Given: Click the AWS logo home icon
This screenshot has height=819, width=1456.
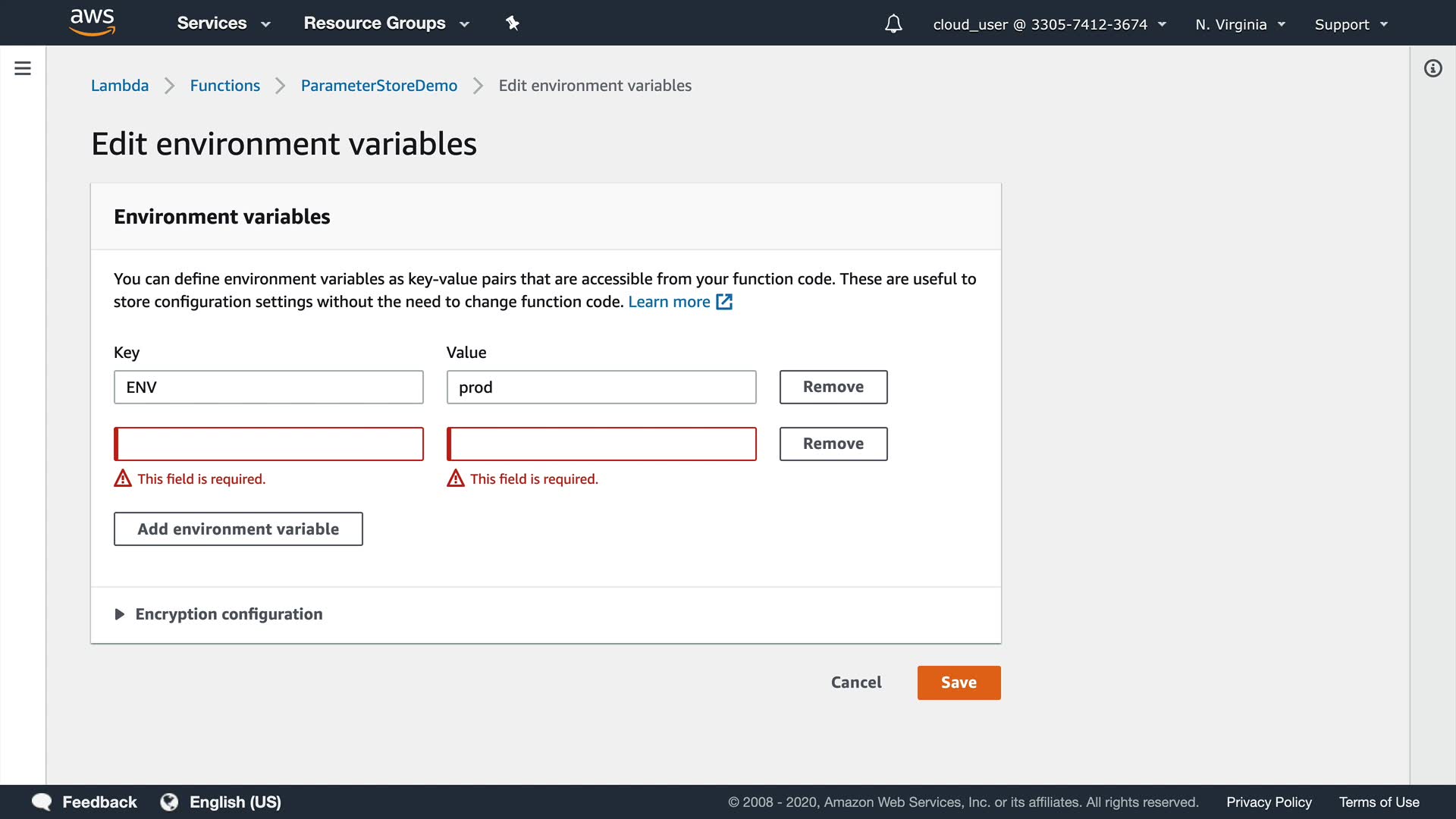Looking at the screenshot, I should point(92,22).
